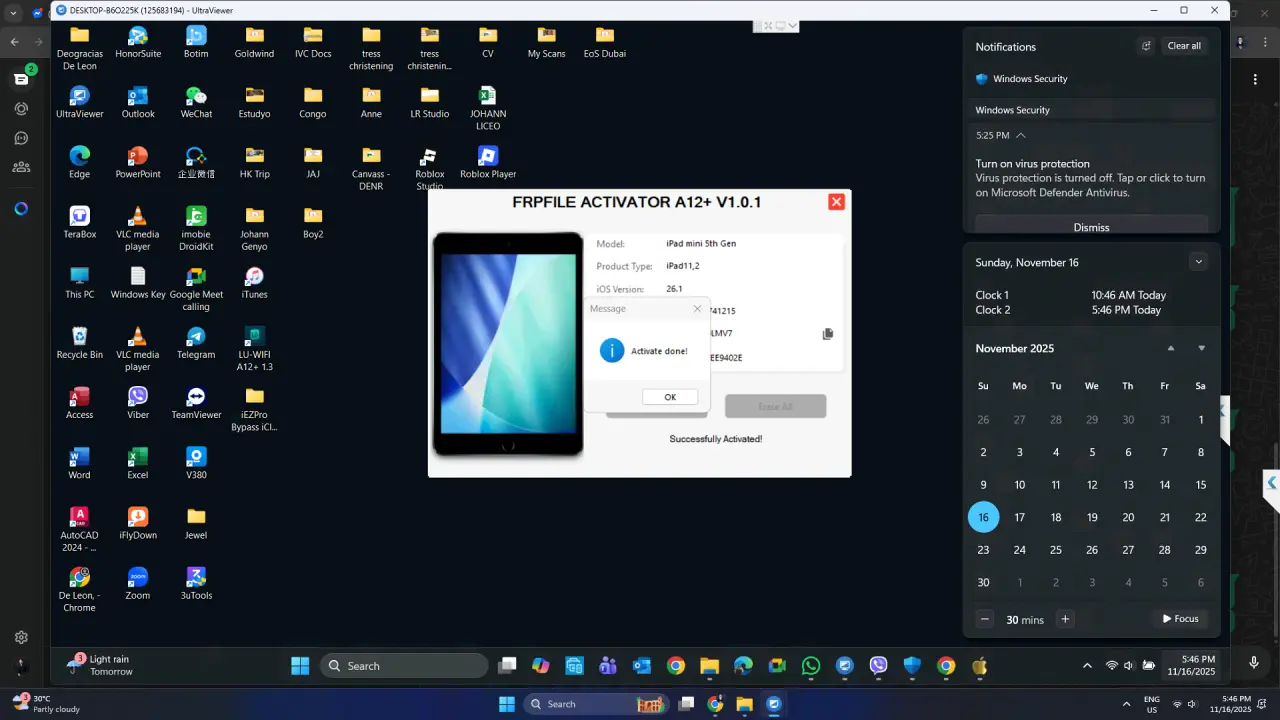1280x720 pixels.
Task: Open TeraBox desktop icon
Action: pyautogui.click(x=80, y=222)
